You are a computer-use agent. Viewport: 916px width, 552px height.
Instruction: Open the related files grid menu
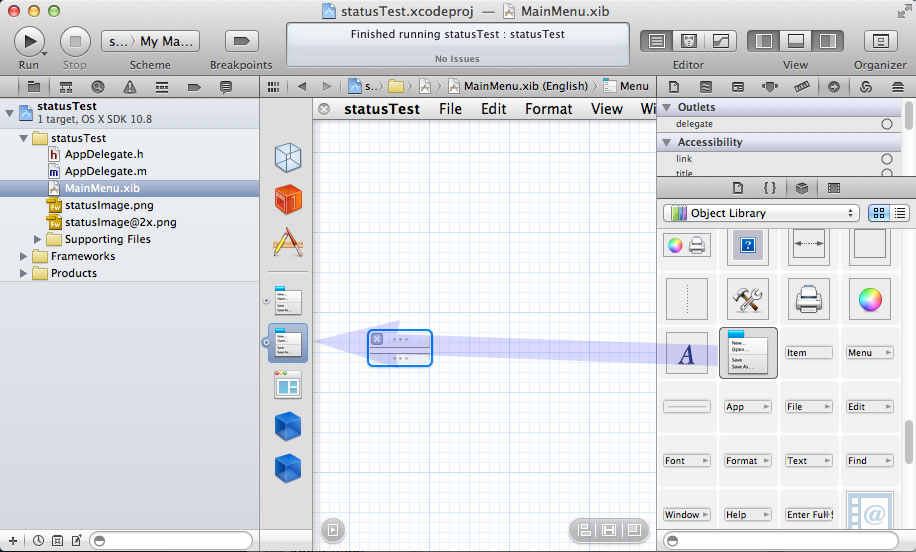273,86
